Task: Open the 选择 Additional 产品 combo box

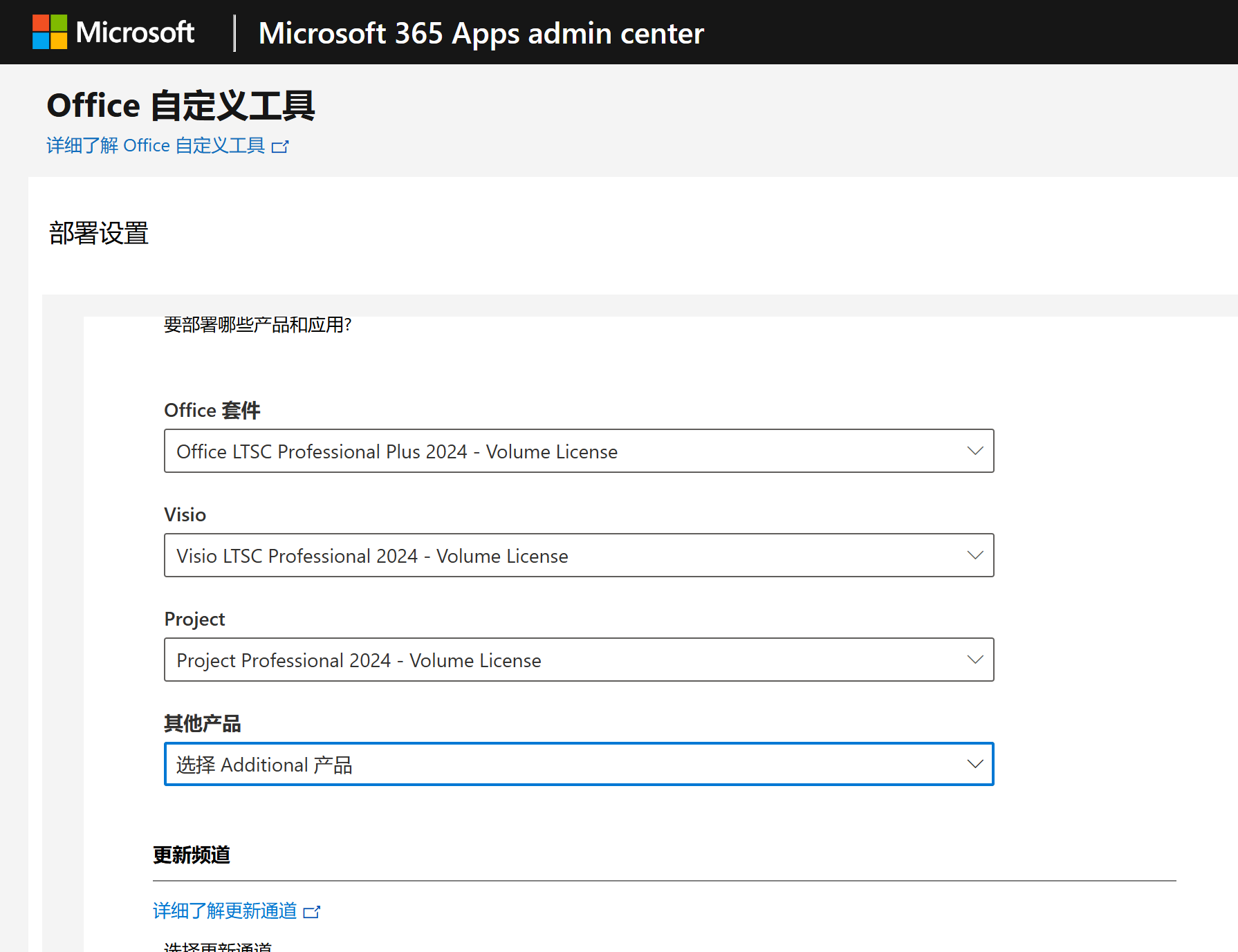Action: [553, 764]
